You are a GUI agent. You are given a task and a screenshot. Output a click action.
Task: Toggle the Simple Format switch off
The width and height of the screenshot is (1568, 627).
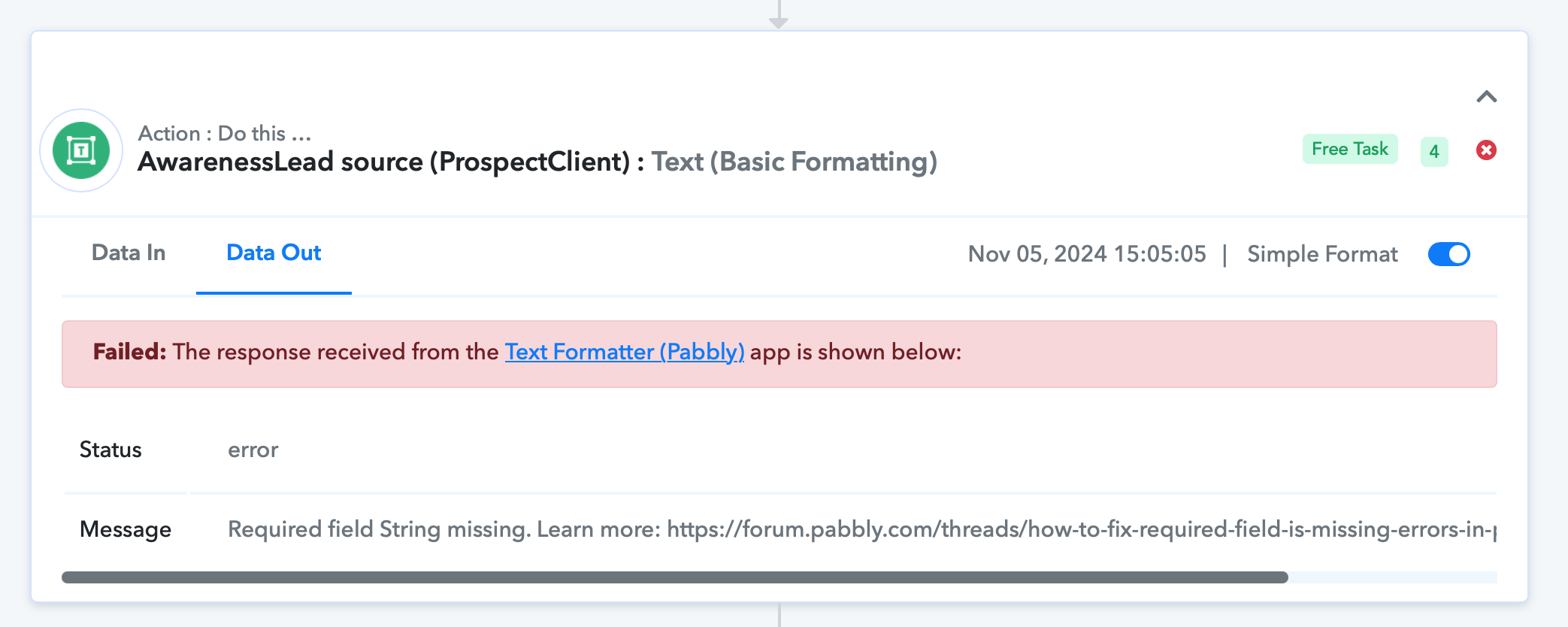(x=1448, y=254)
